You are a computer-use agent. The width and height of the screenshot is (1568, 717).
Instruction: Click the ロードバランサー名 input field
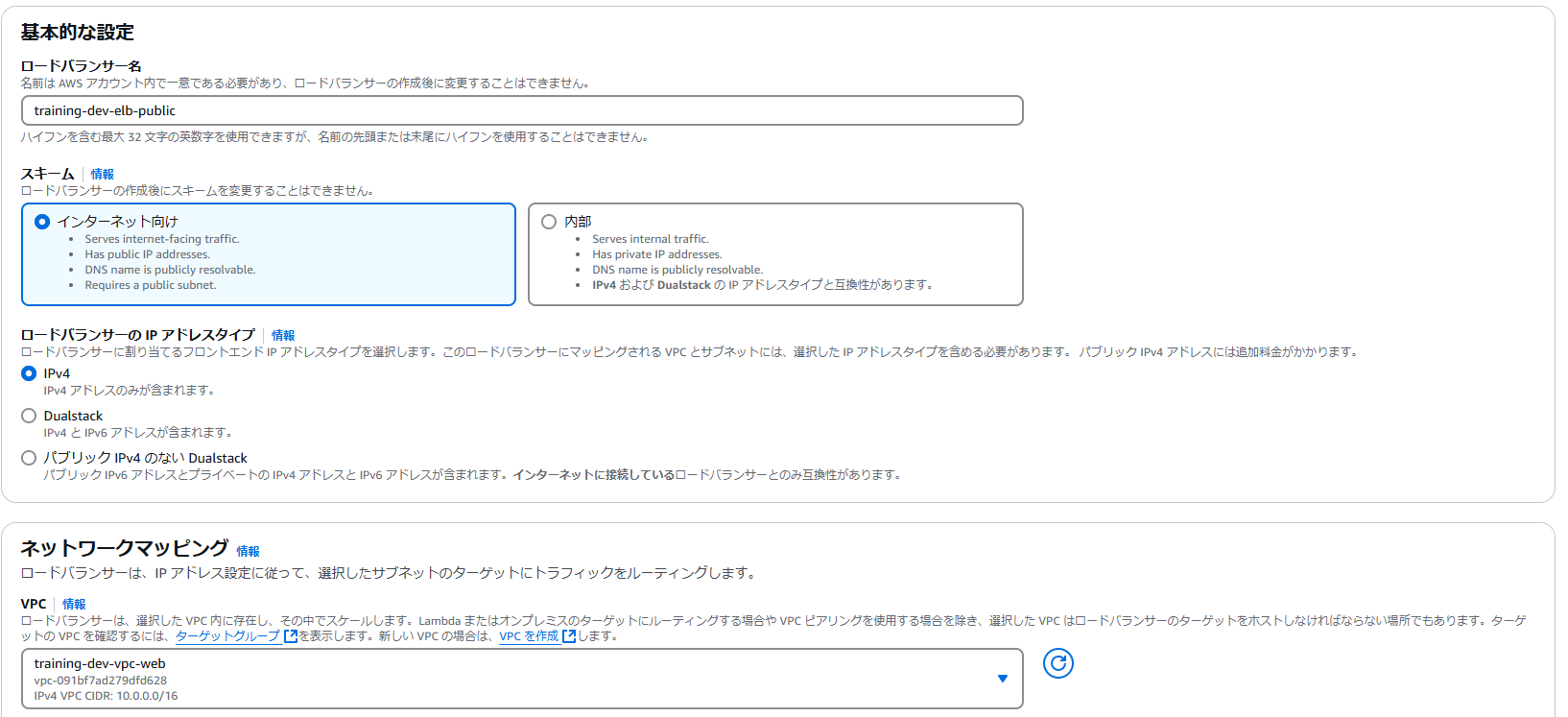(522, 110)
